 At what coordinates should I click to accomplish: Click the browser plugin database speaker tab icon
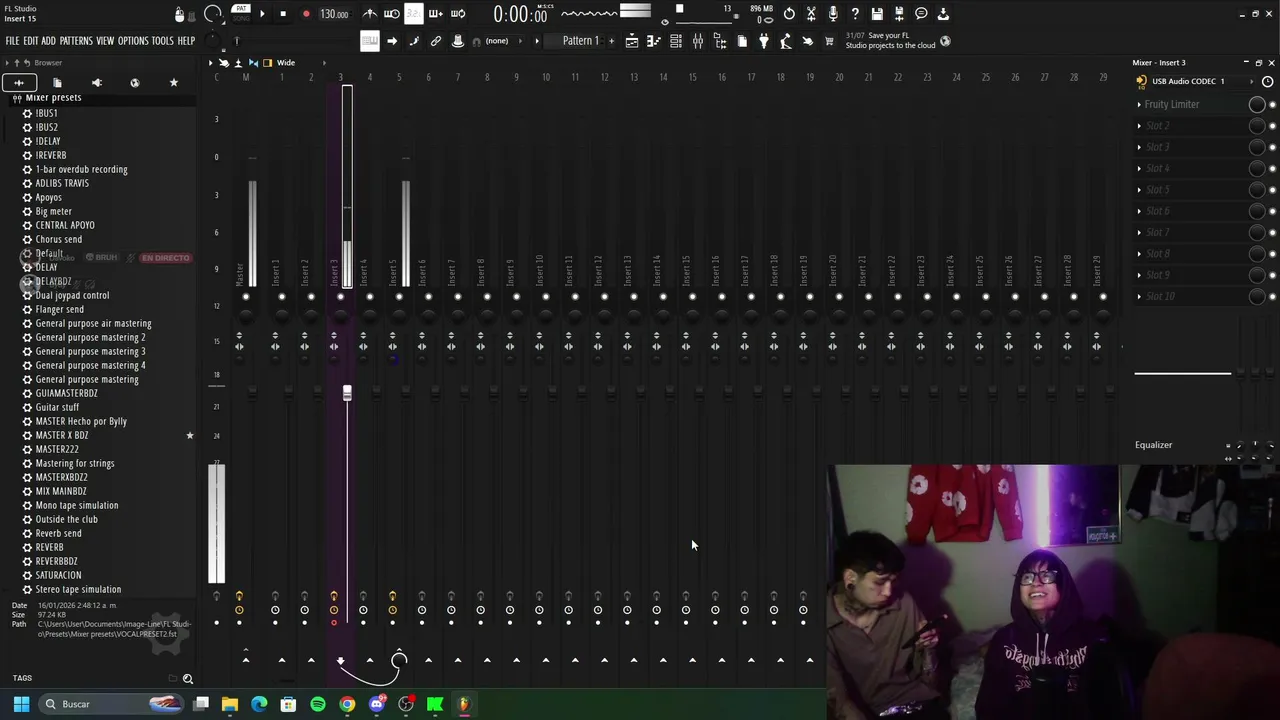pos(97,83)
